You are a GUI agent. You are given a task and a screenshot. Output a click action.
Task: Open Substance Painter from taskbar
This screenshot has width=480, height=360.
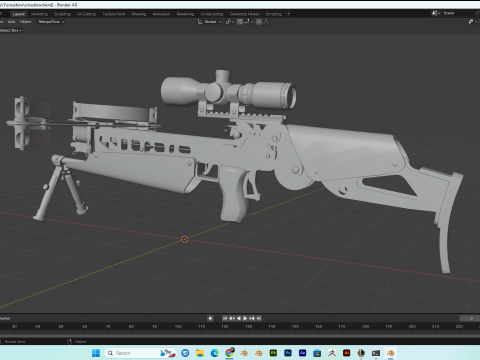273,353
